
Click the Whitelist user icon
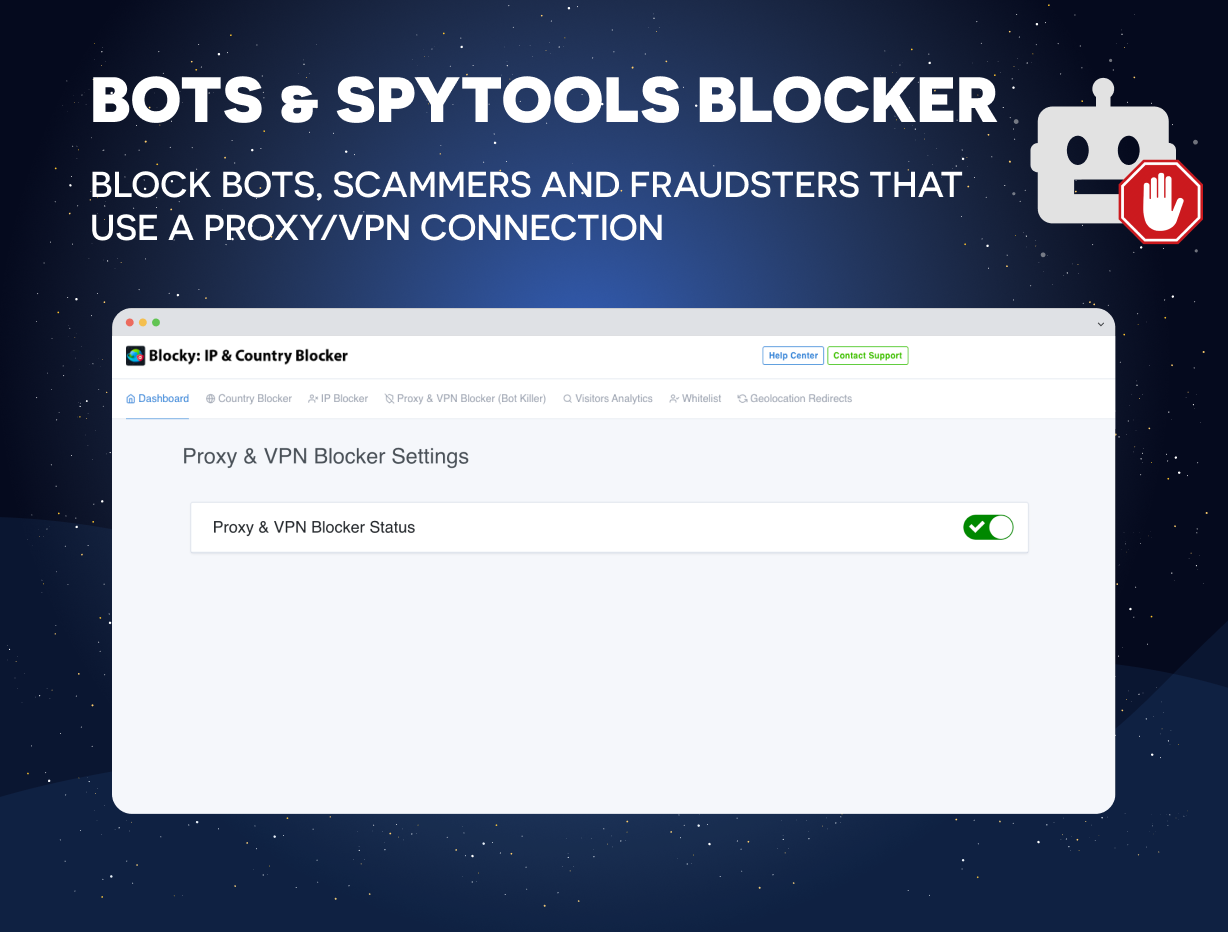pos(673,398)
